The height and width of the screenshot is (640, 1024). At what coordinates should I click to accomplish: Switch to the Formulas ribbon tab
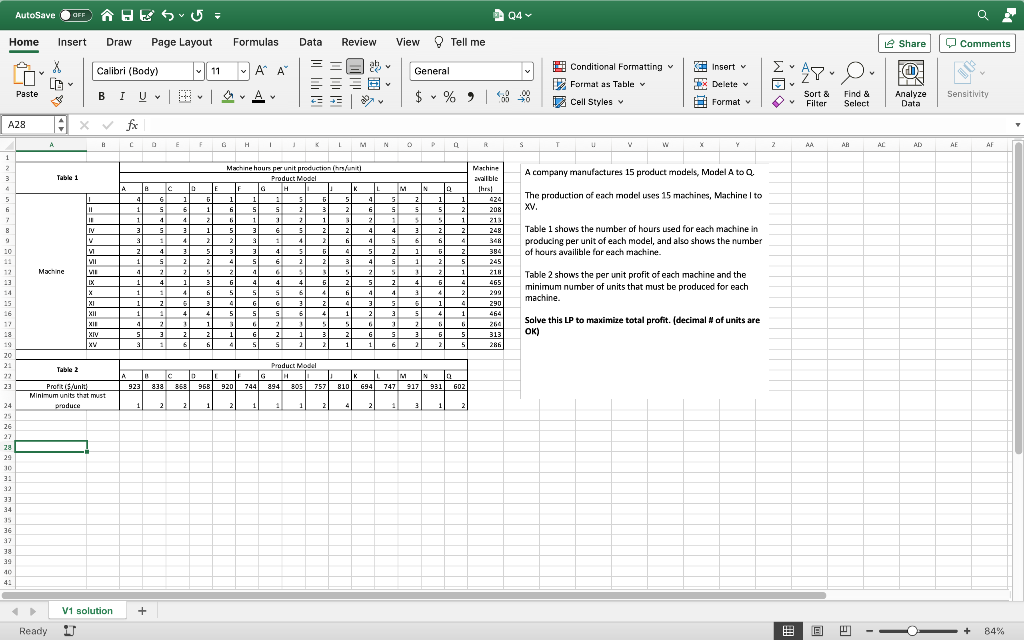point(256,42)
